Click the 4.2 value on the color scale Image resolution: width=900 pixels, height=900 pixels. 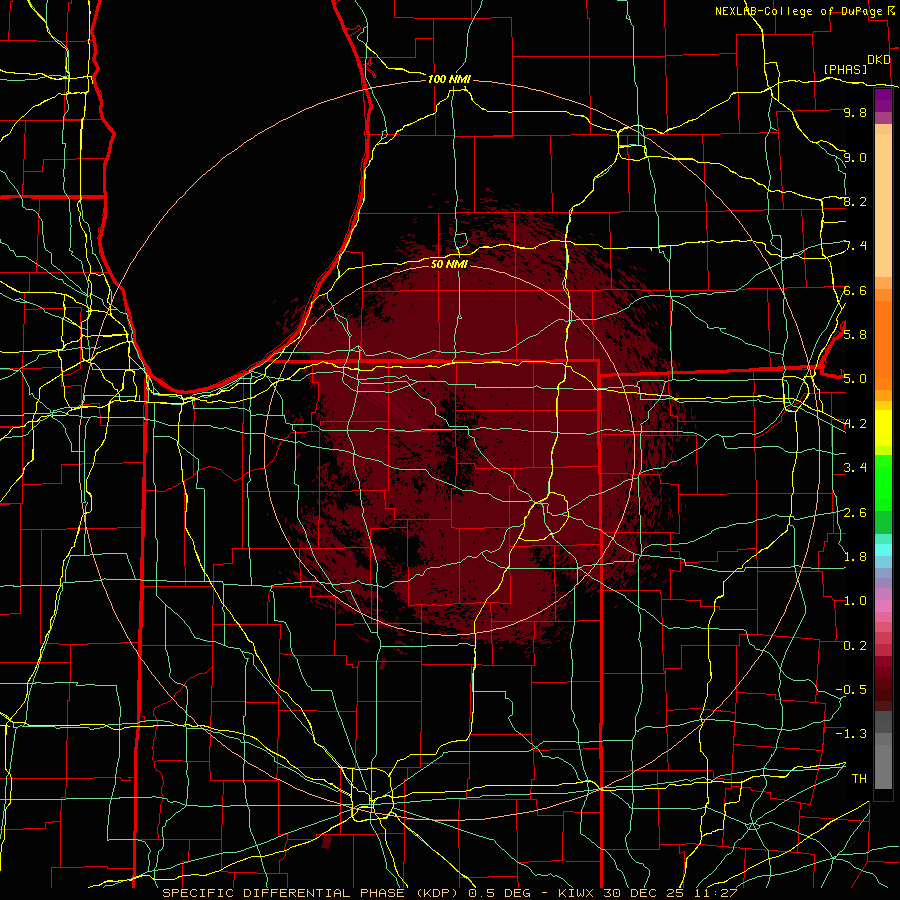click(x=855, y=424)
